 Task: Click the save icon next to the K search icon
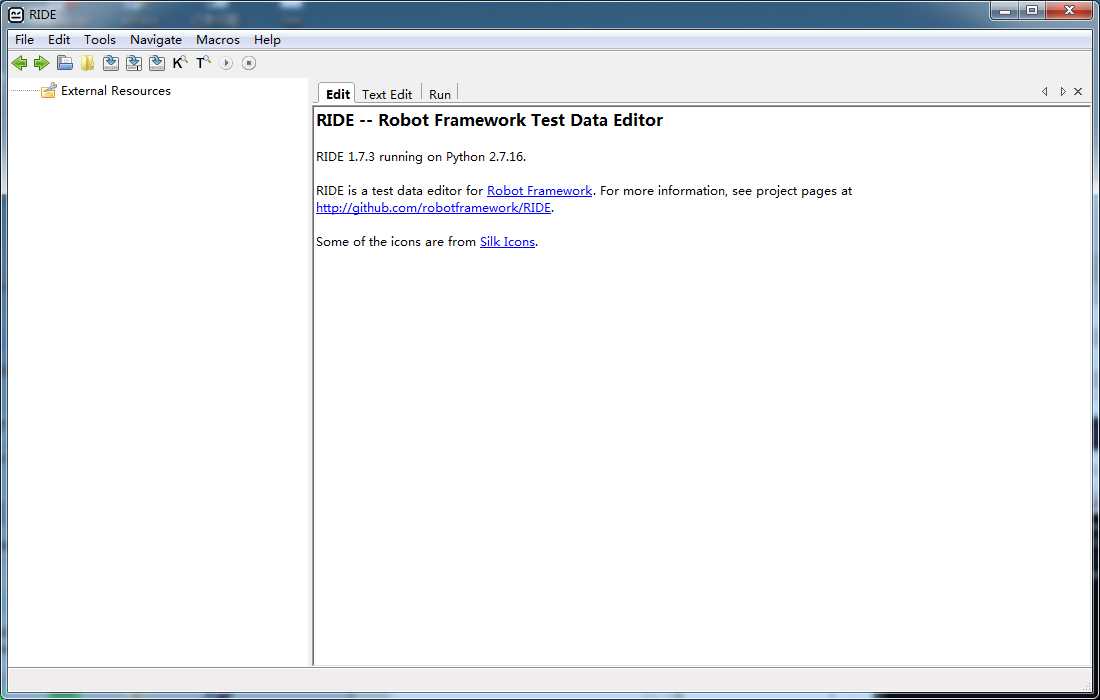(x=157, y=63)
